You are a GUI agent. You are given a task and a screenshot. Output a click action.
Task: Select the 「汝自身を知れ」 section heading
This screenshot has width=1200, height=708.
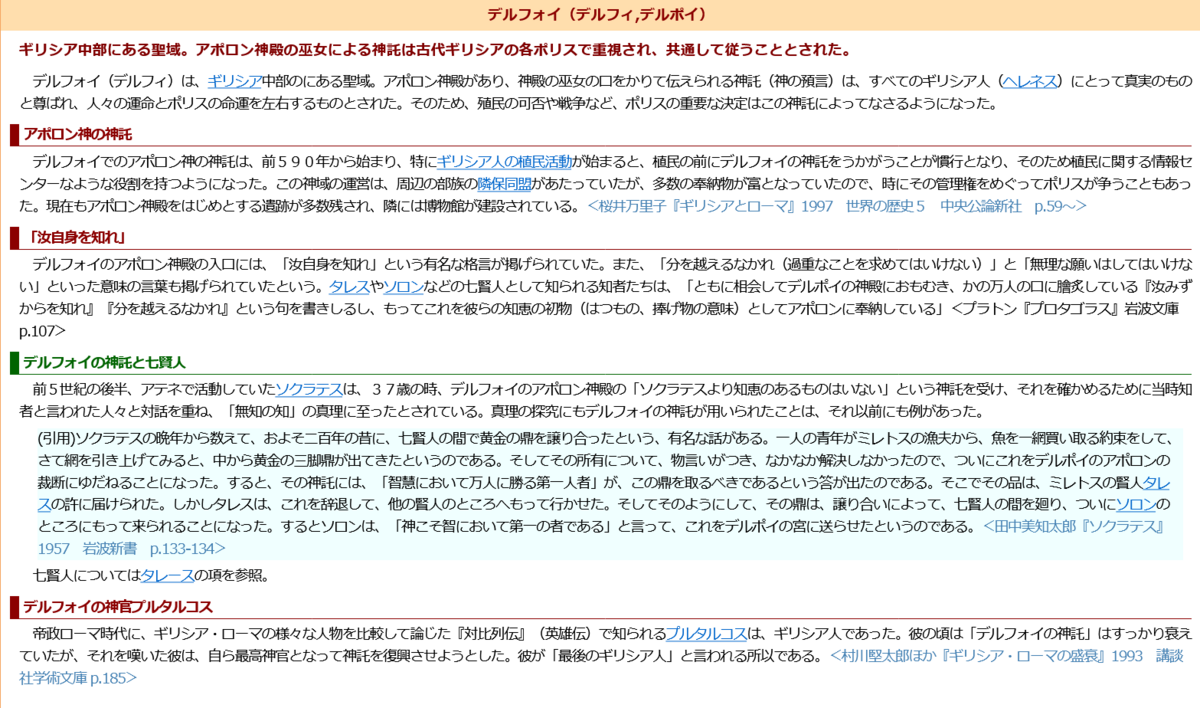pos(76,237)
